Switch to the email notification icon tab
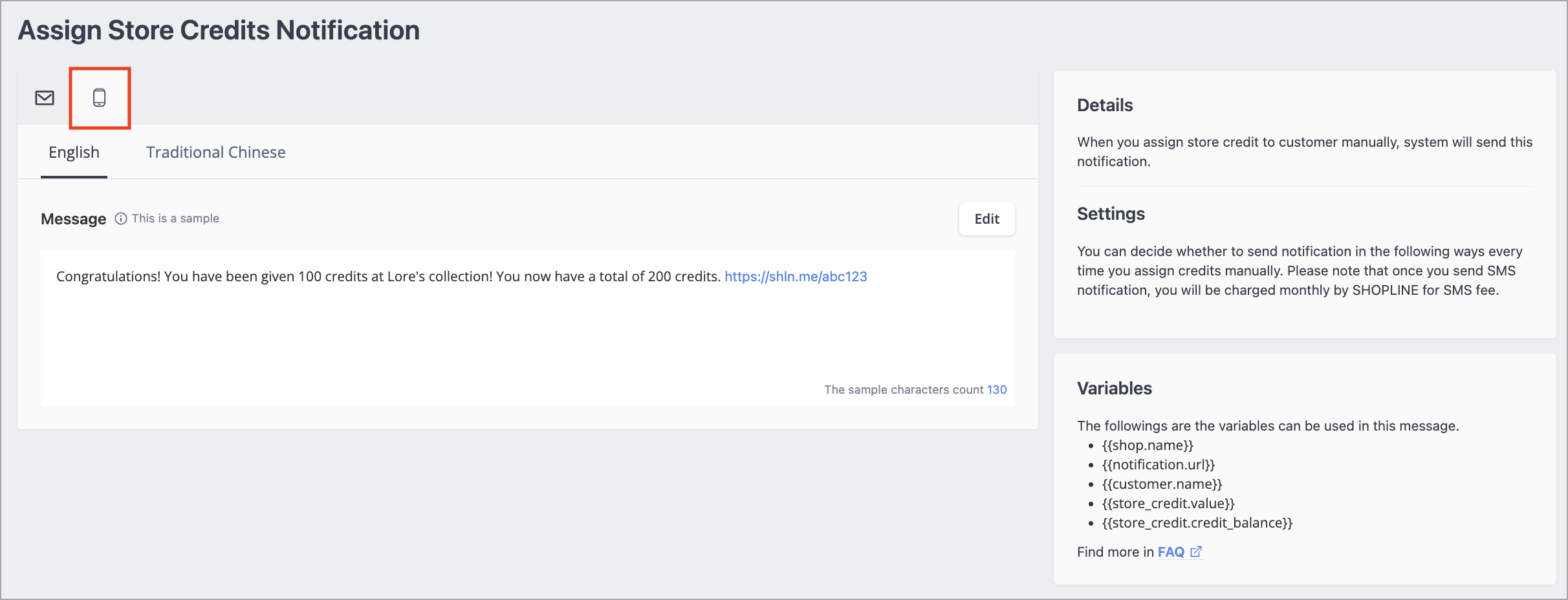Screen dimensions: 1568x600 point(45,98)
